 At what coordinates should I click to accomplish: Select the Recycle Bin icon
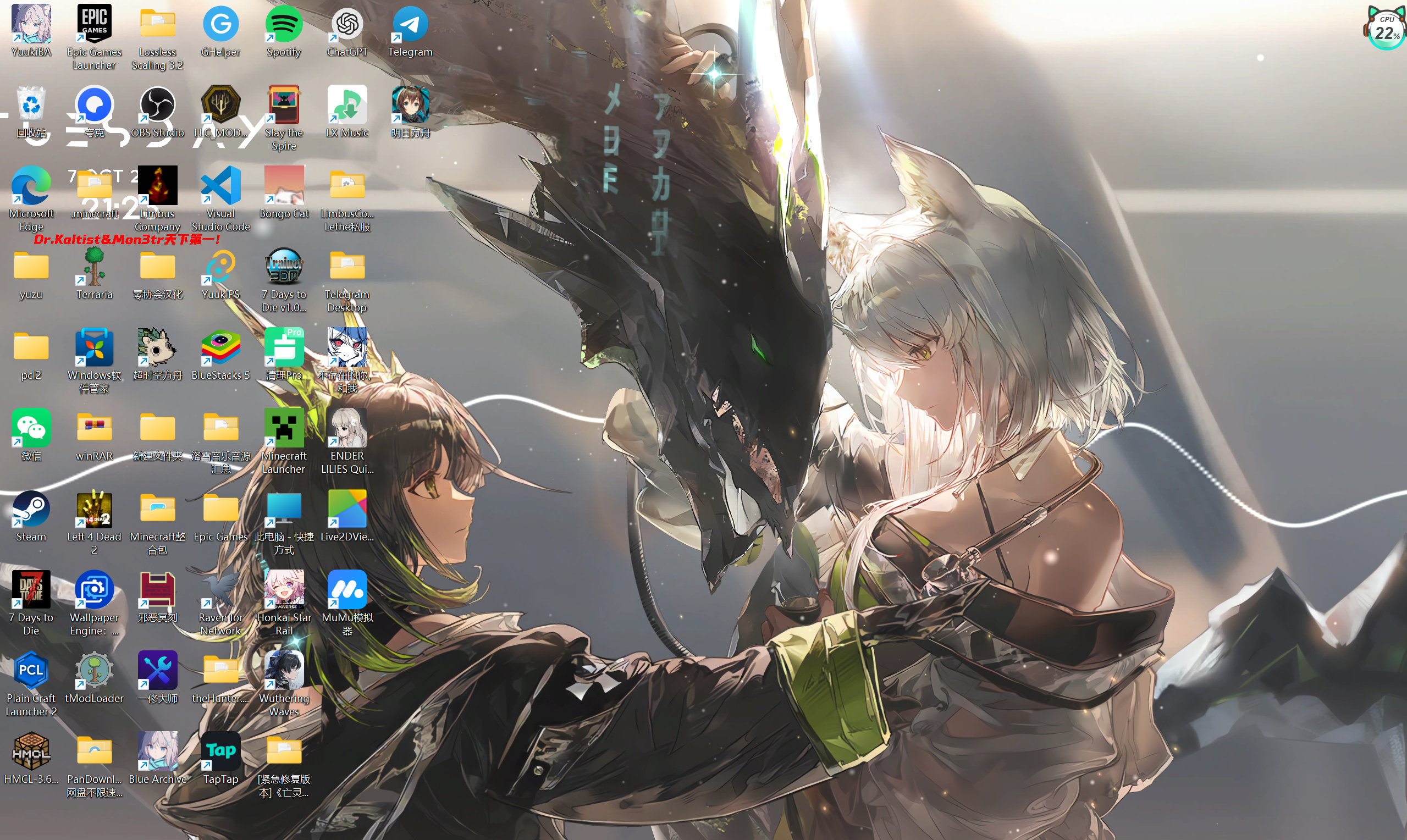pos(31,106)
